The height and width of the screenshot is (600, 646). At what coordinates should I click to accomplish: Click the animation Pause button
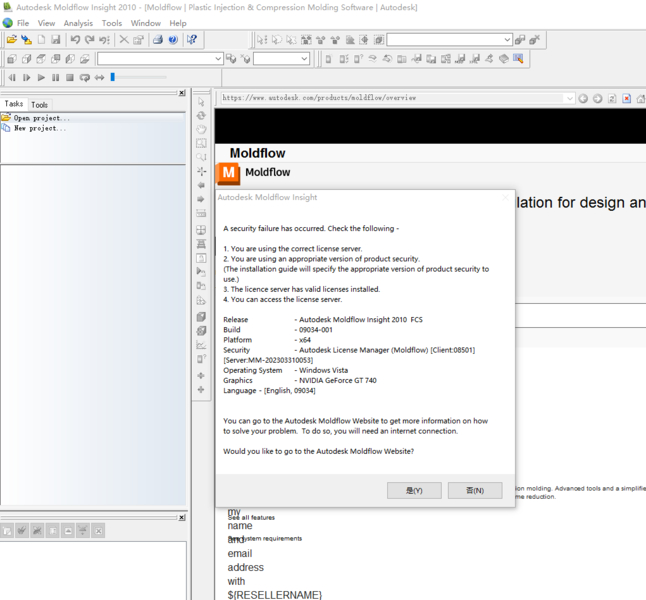click(55, 77)
